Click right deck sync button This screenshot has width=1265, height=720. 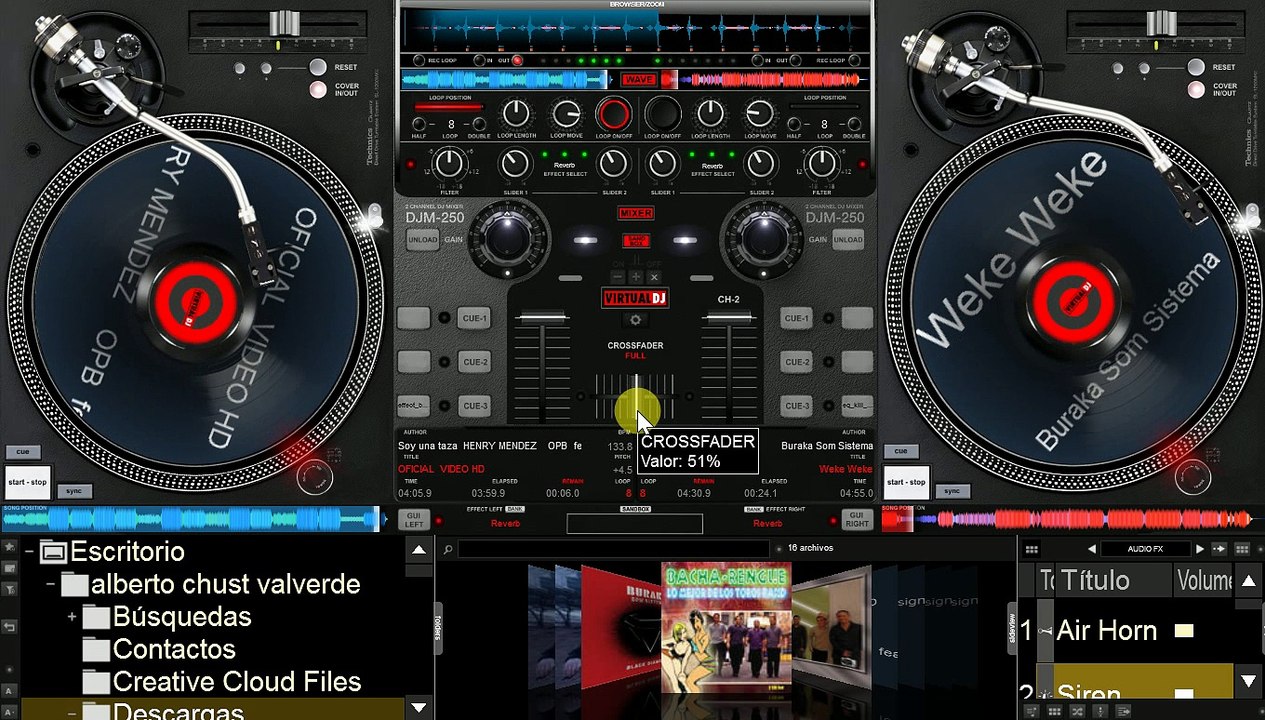[x=952, y=491]
